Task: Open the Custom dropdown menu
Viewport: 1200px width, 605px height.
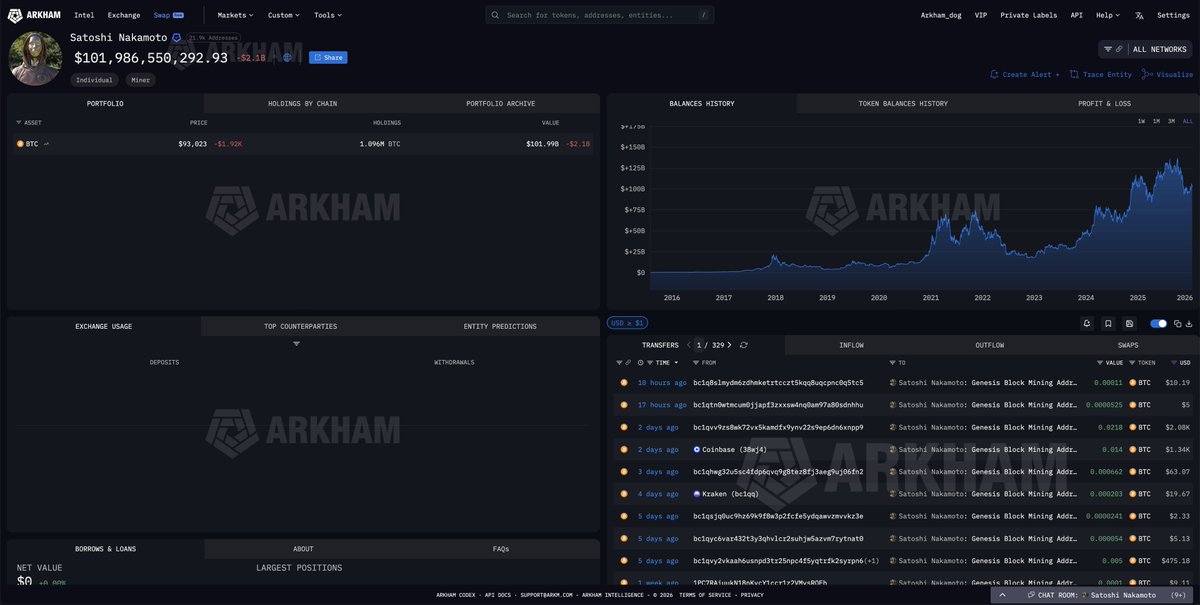Action: (x=283, y=15)
